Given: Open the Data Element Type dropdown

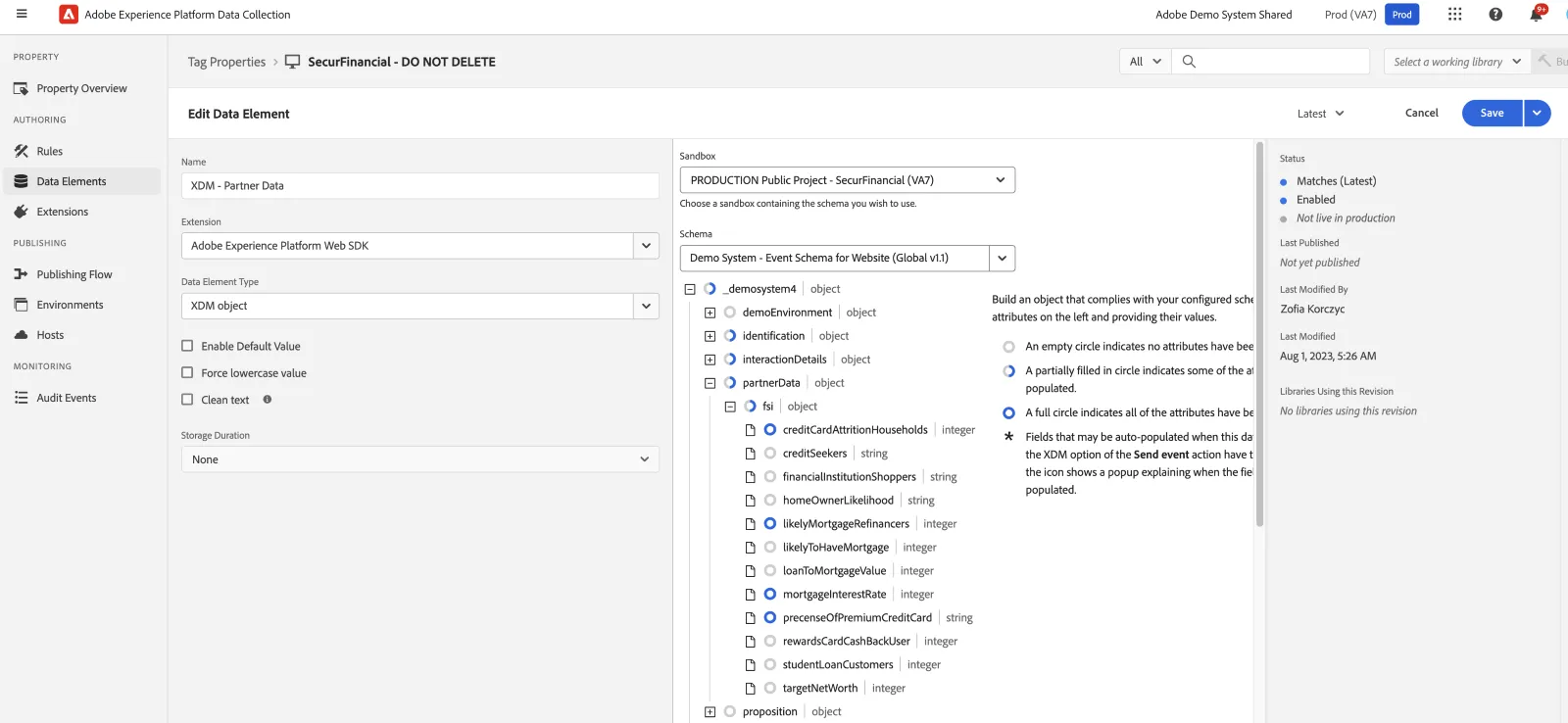Looking at the screenshot, I should tap(646, 306).
